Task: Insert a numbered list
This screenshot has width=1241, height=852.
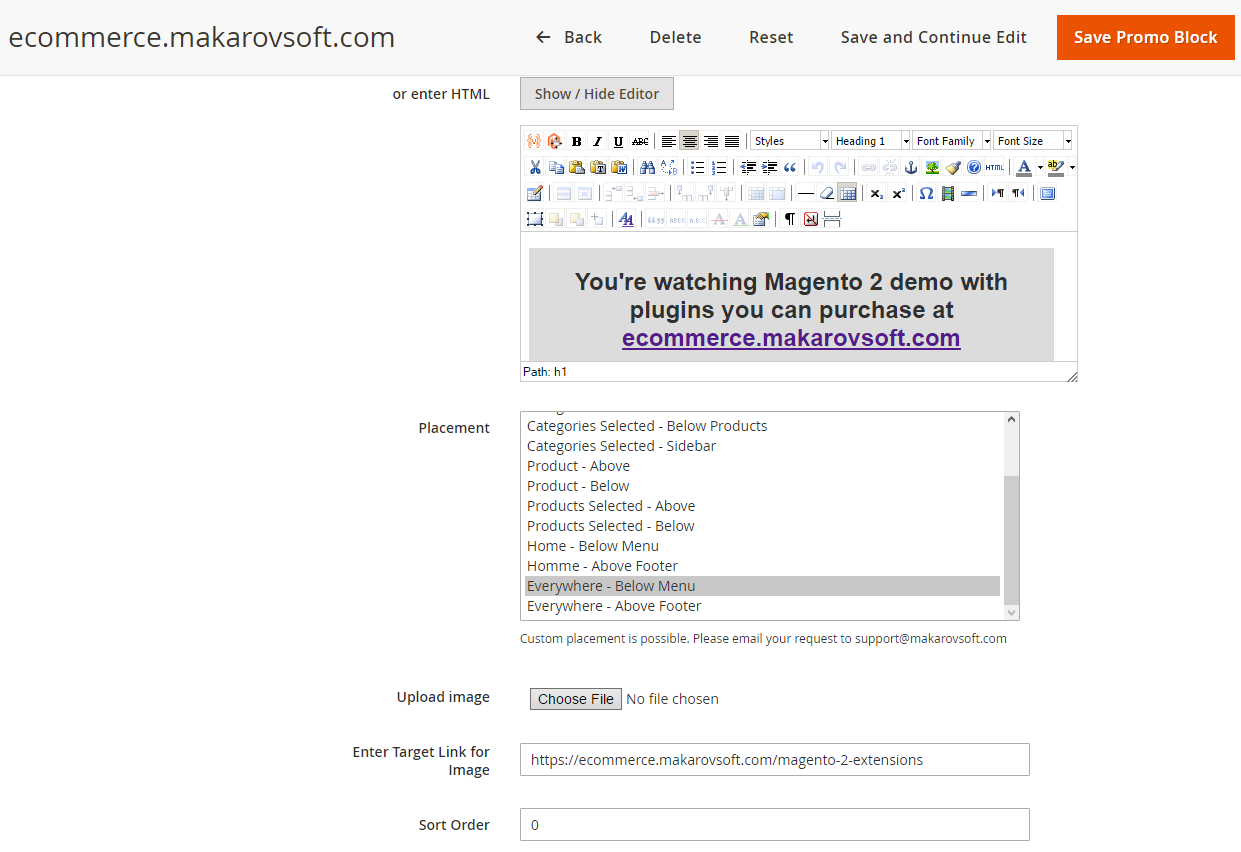Action: [x=718, y=167]
